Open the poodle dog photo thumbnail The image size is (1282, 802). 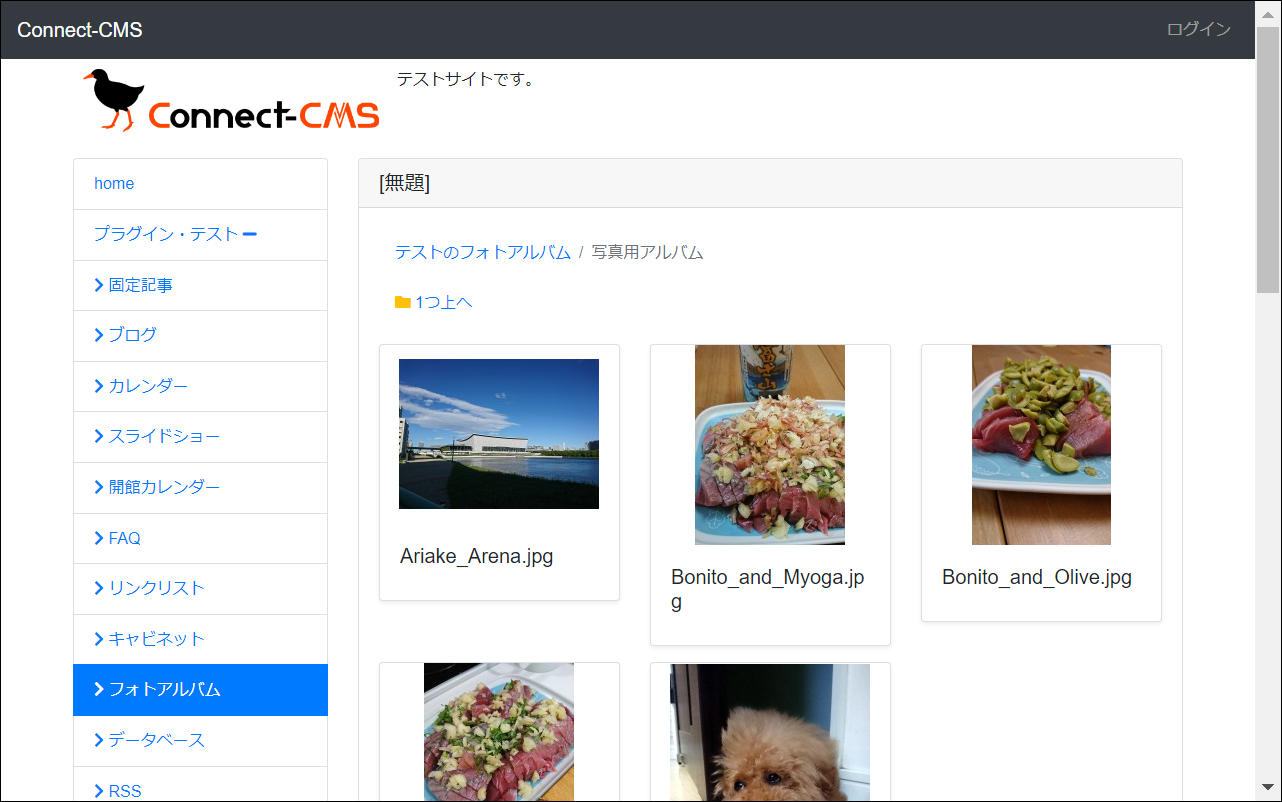770,732
